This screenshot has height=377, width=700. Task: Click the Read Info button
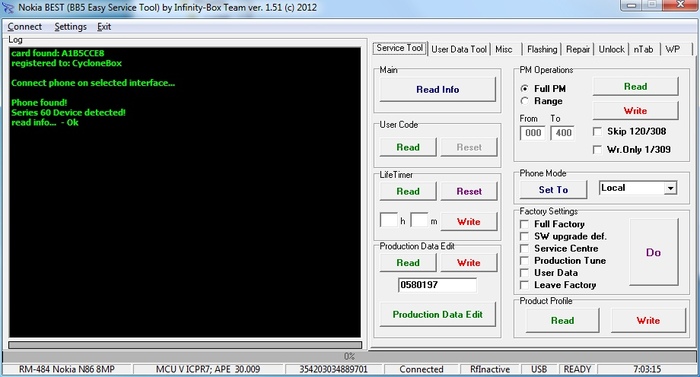point(438,89)
